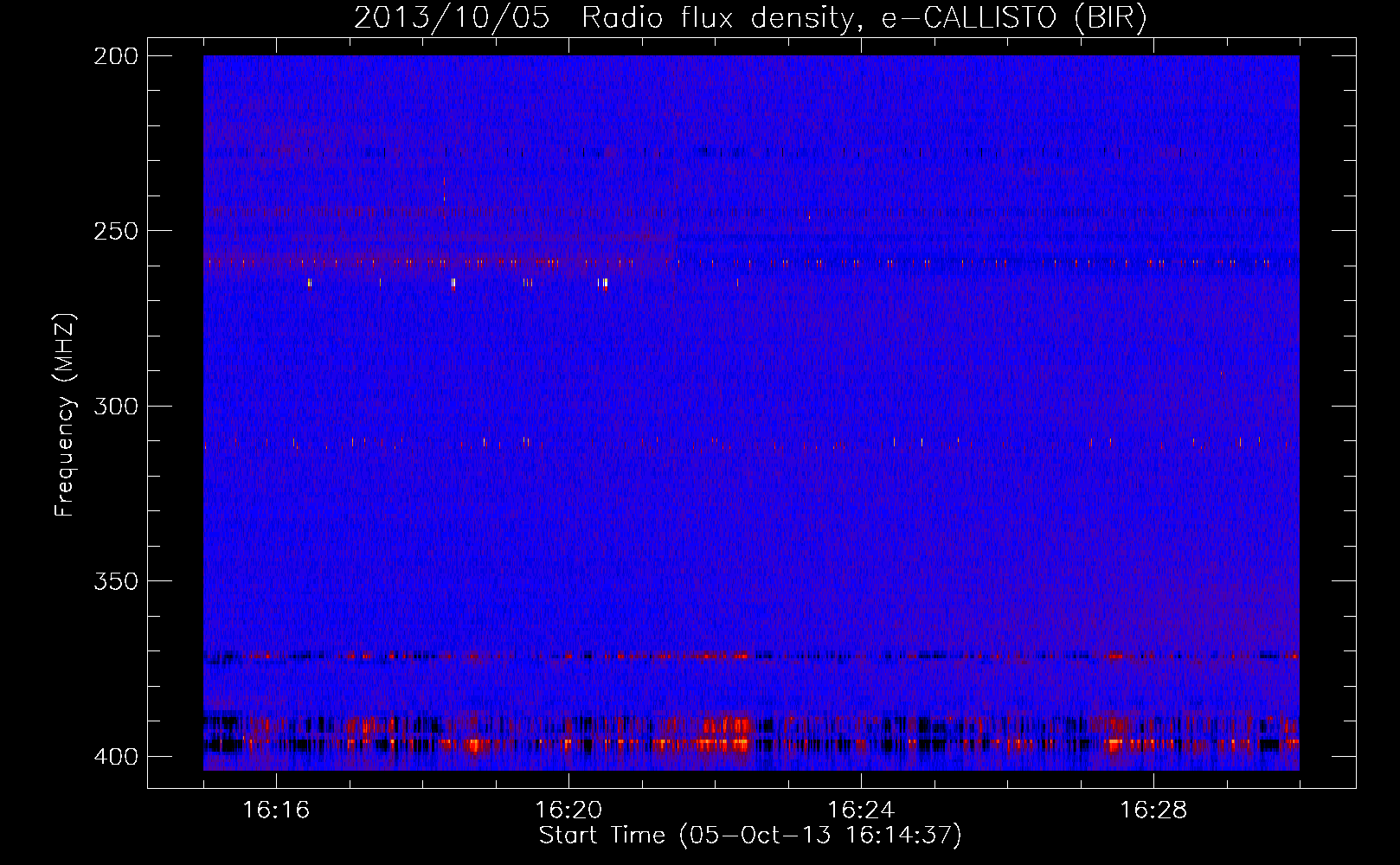Click the 350 frequency tick label

[x=116, y=581]
